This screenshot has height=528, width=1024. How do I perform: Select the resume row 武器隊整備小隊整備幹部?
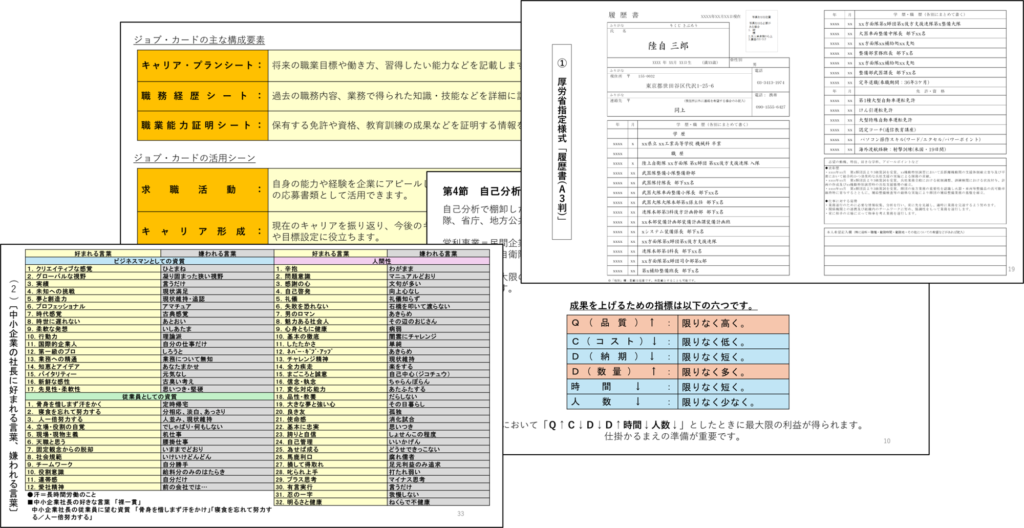coord(698,173)
